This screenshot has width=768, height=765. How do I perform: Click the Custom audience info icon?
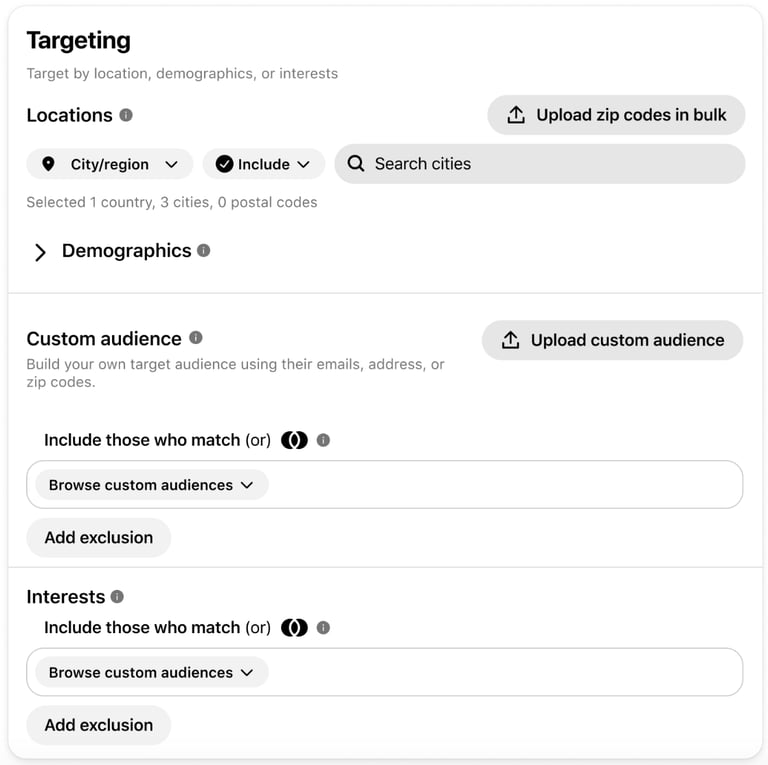196,338
